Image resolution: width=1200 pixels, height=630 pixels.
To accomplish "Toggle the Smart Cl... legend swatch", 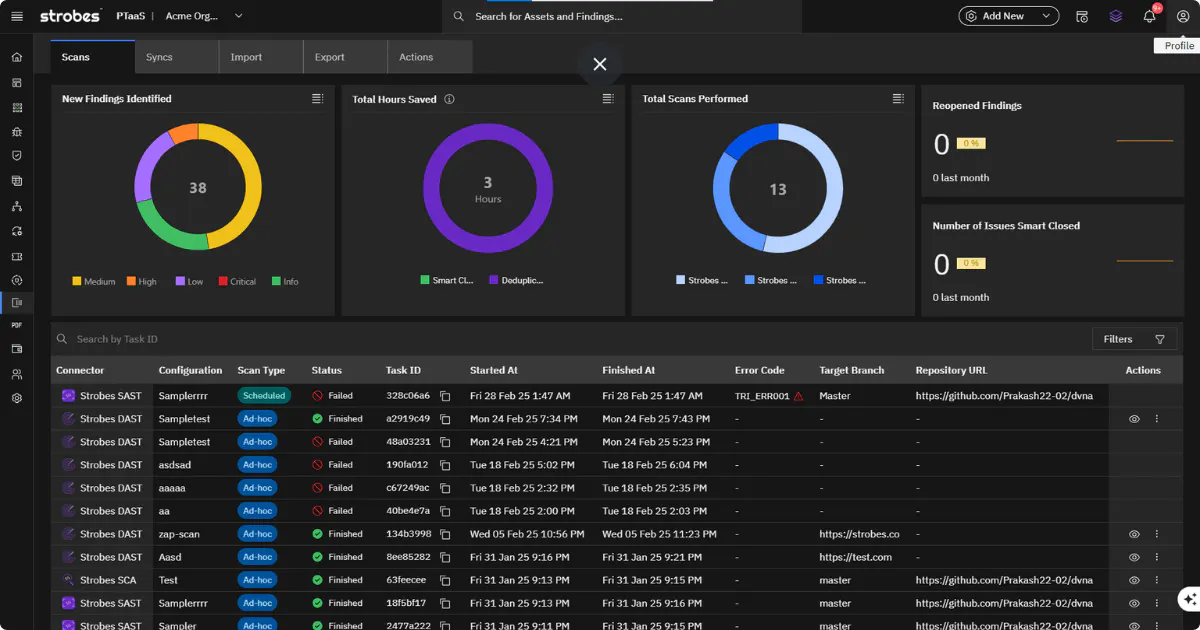I will 425,281.
